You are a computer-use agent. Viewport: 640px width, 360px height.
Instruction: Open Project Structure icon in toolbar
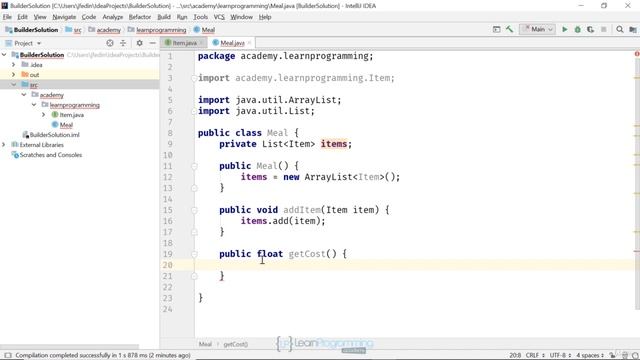pyautogui.click(x=633, y=29)
